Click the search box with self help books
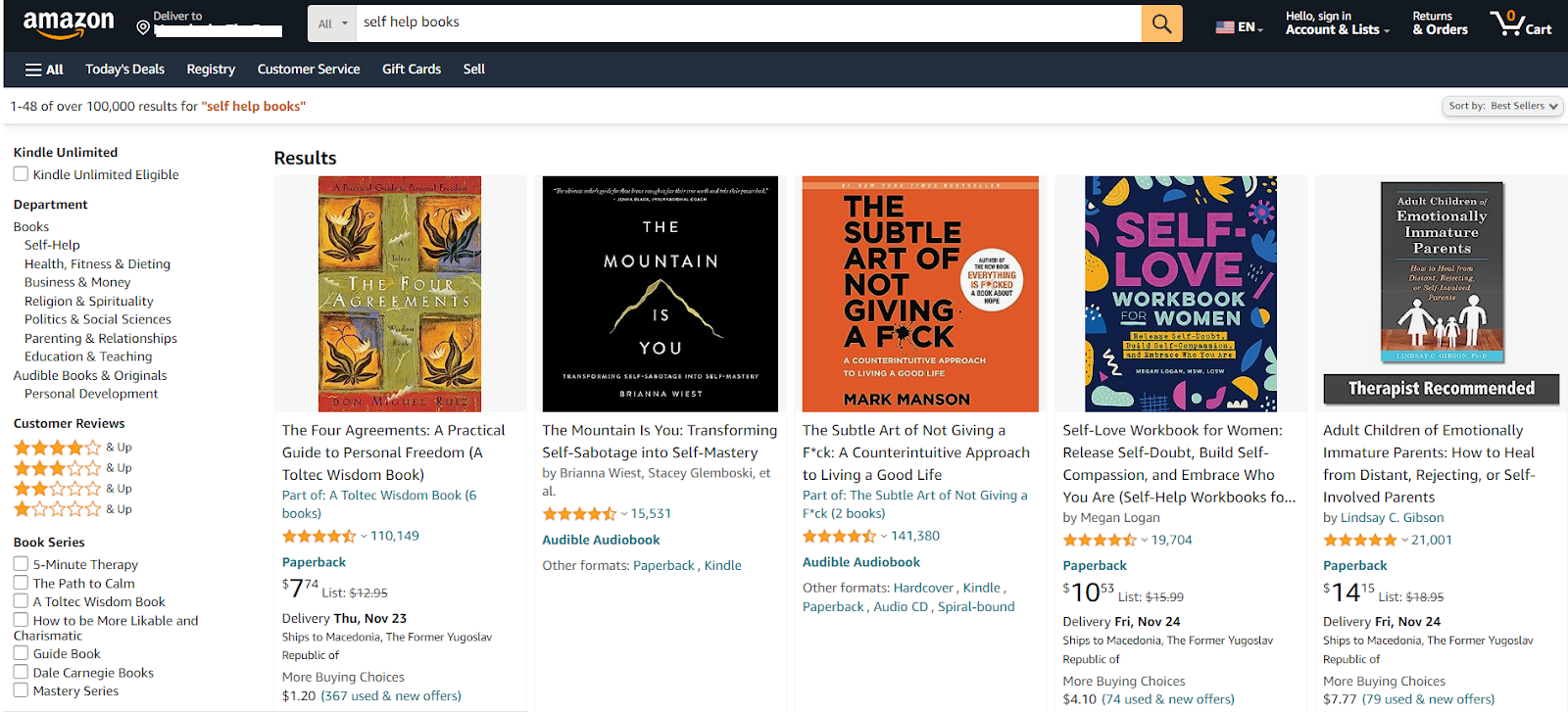The image size is (1568, 712). tap(749, 24)
